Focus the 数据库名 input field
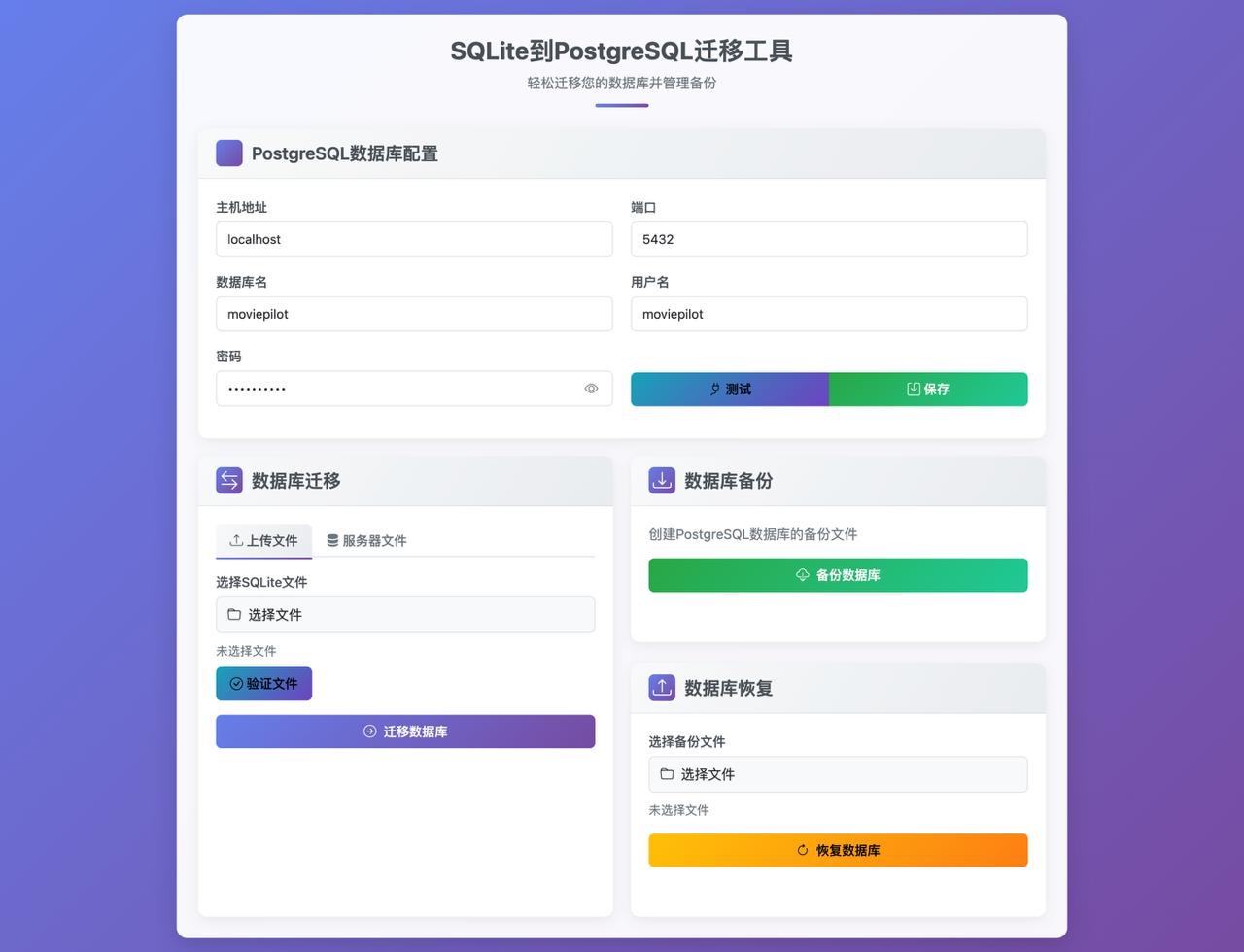 click(414, 314)
